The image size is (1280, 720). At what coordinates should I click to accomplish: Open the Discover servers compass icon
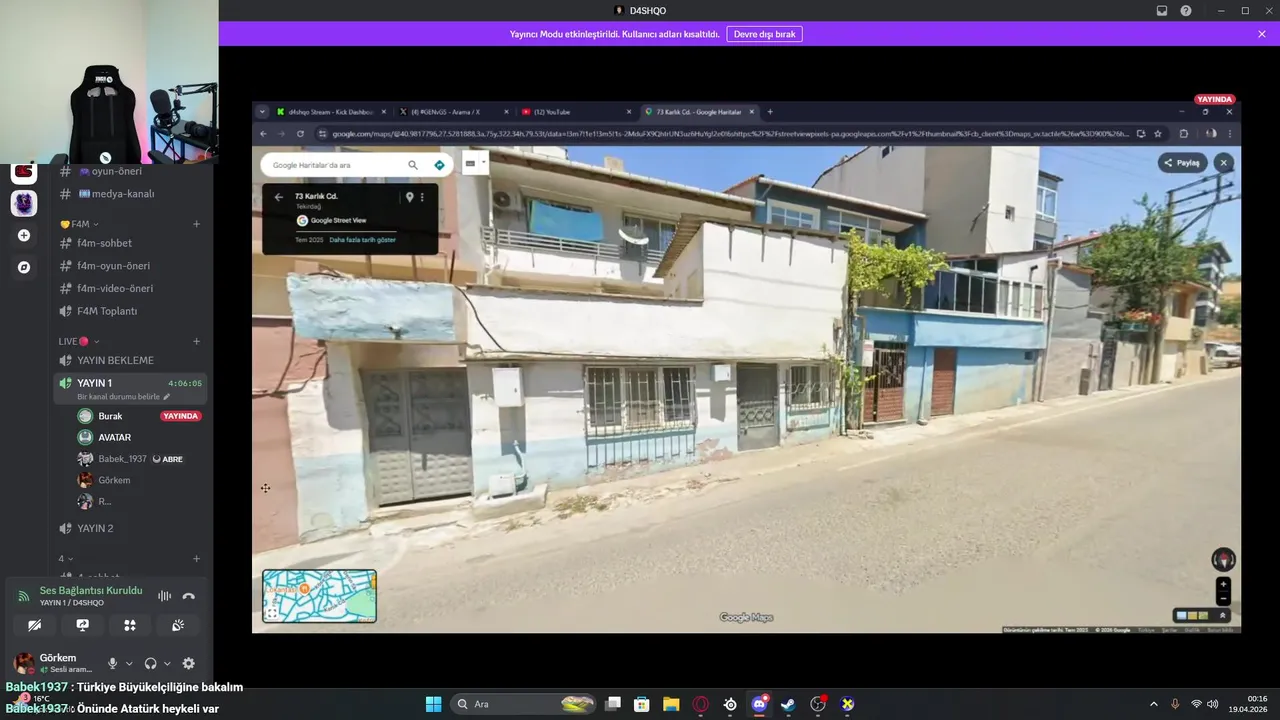tap(24, 268)
